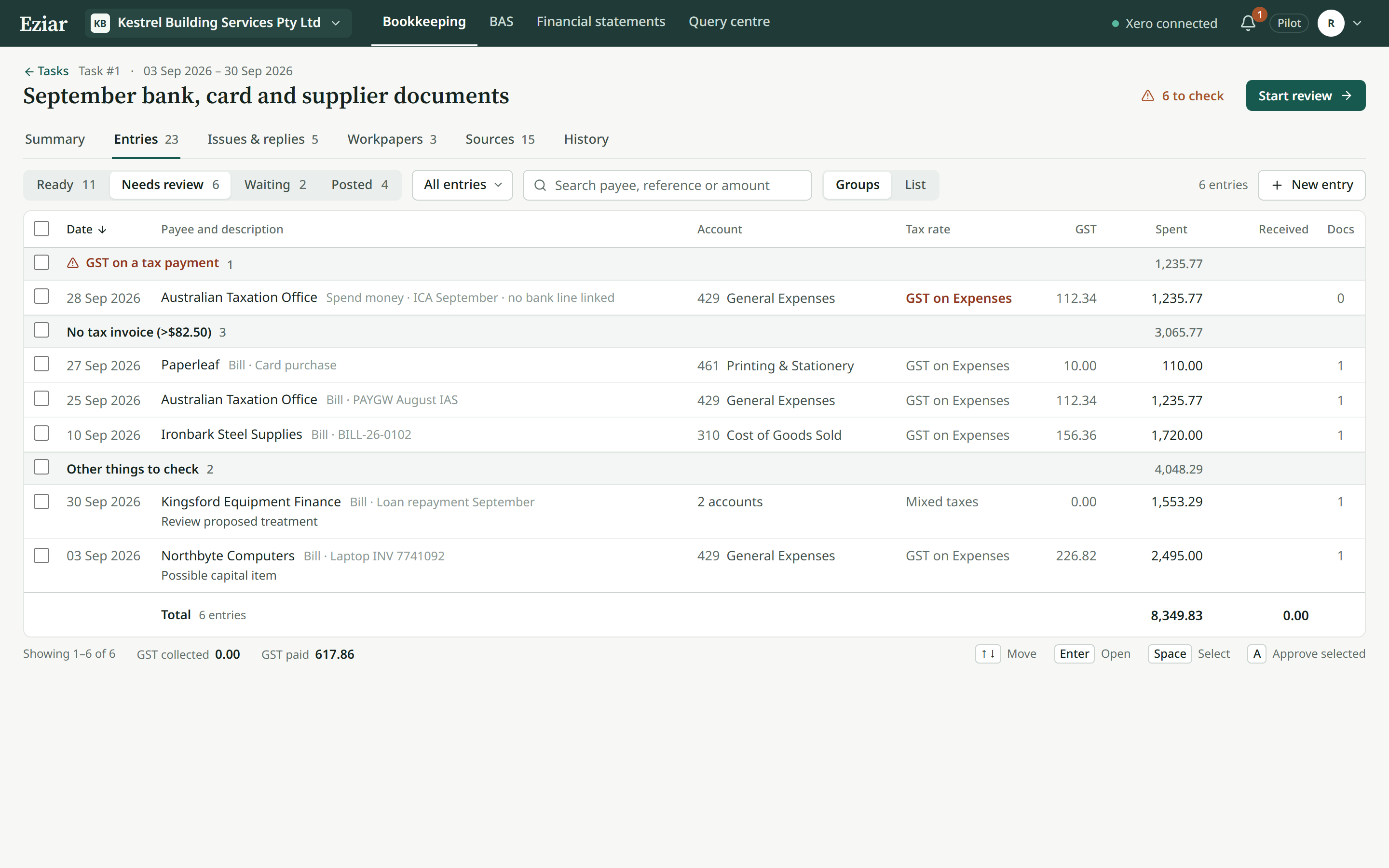This screenshot has width=1389, height=868.
Task: Open the Summary tab
Action: click(x=54, y=139)
